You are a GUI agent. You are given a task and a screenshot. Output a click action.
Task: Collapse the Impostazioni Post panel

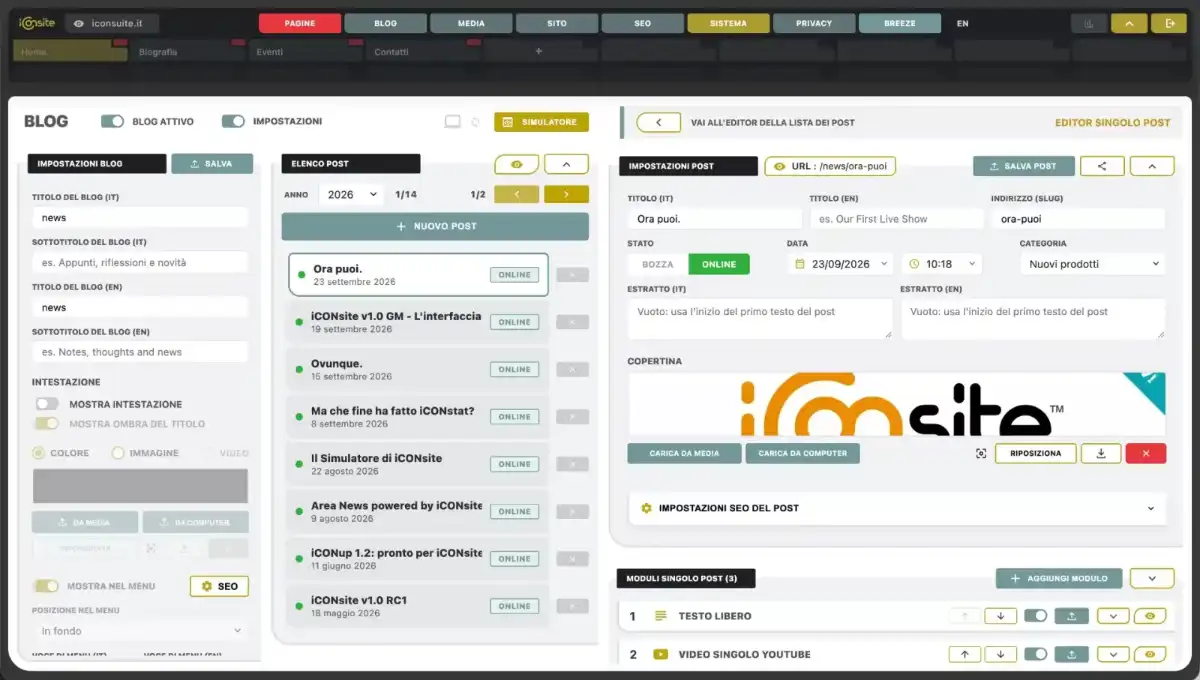[x=1151, y=166]
